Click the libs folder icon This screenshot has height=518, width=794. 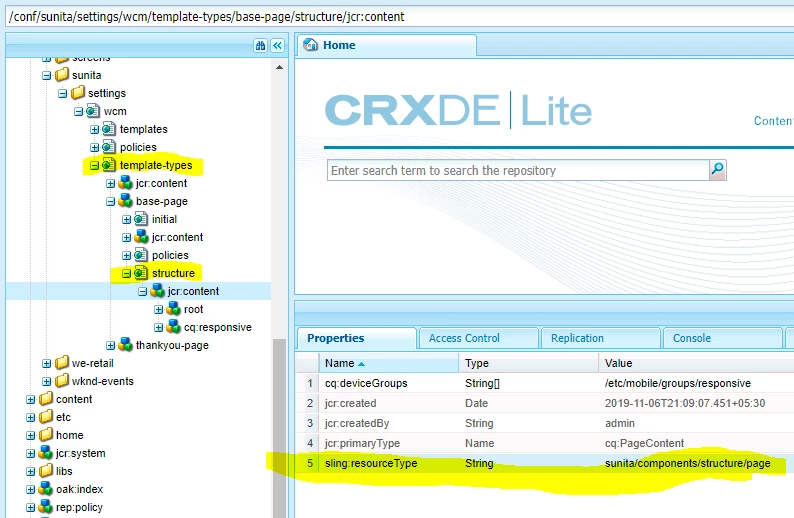(x=46, y=471)
